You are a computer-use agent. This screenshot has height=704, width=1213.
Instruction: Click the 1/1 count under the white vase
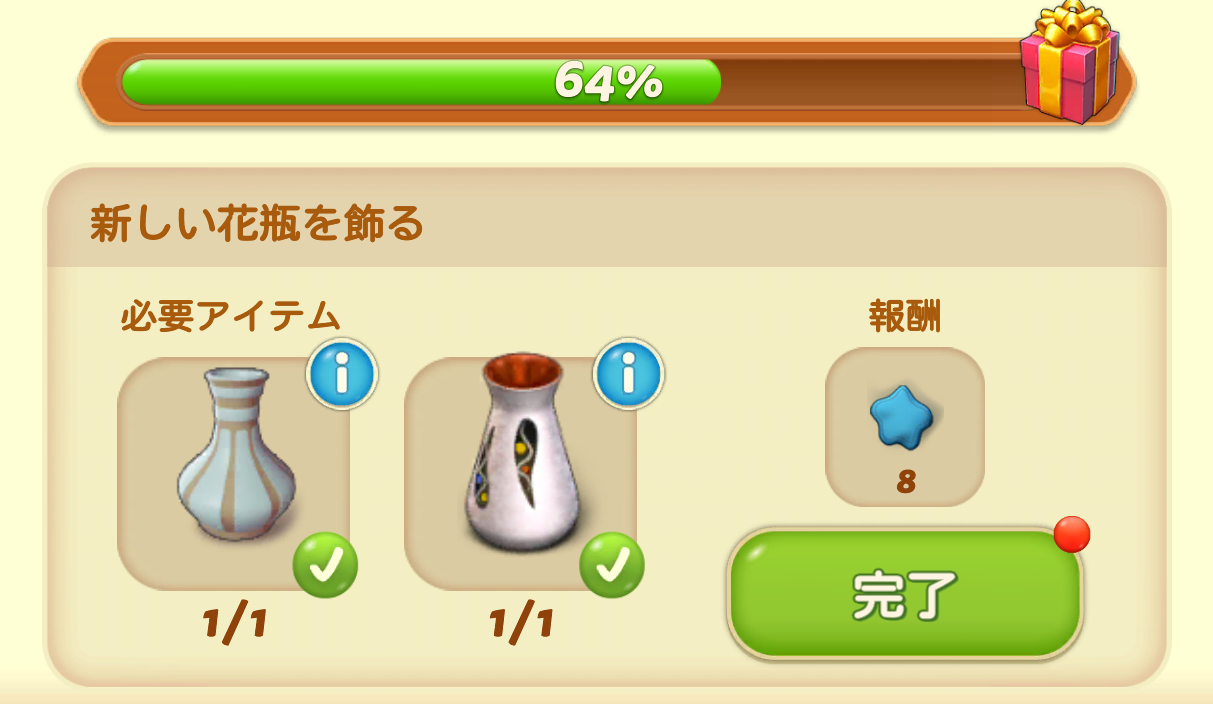tap(521, 625)
